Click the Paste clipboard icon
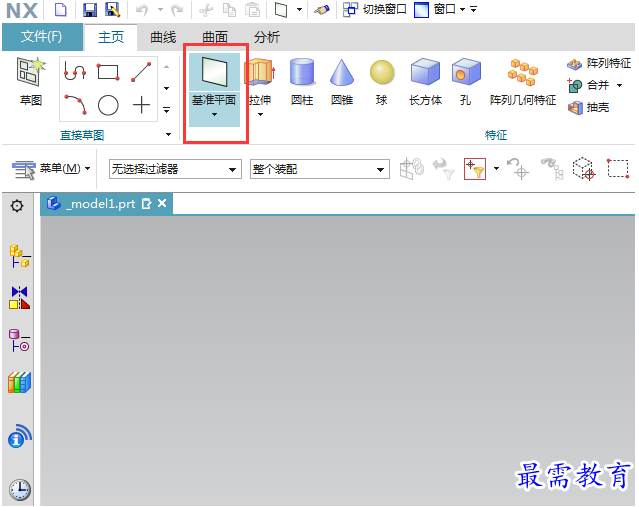The height and width of the screenshot is (507, 639). pyautogui.click(x=253, y=10)
